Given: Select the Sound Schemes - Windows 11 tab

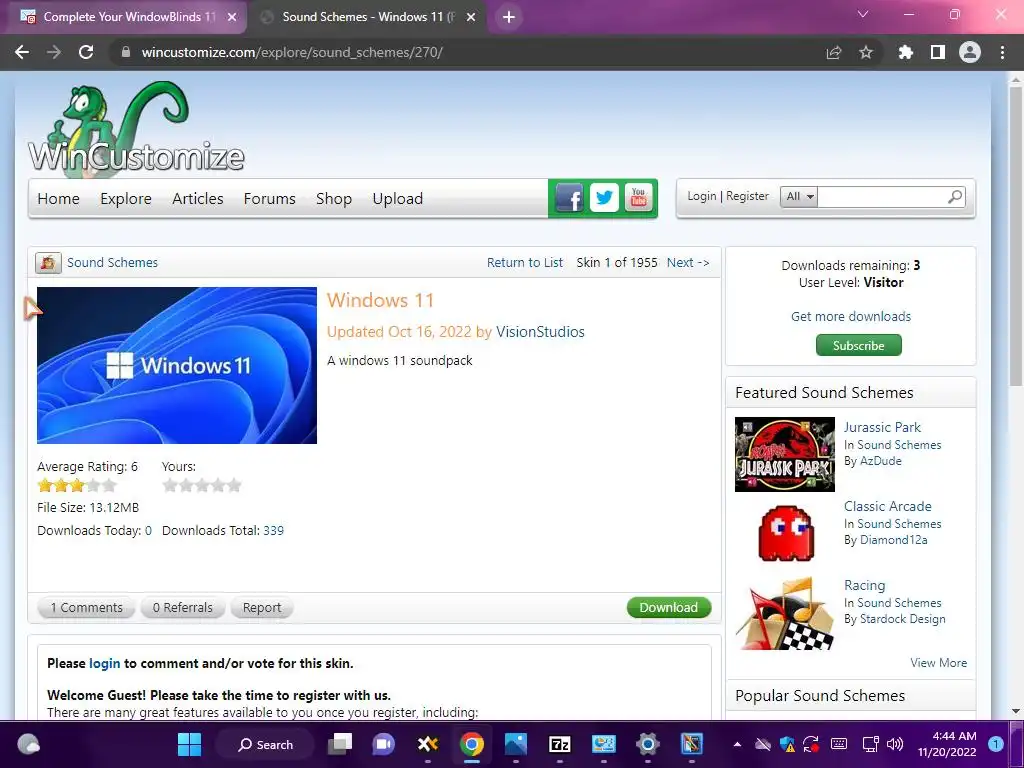Looking at the screenshot, I should pyautogui.click(x=368, y=17).
